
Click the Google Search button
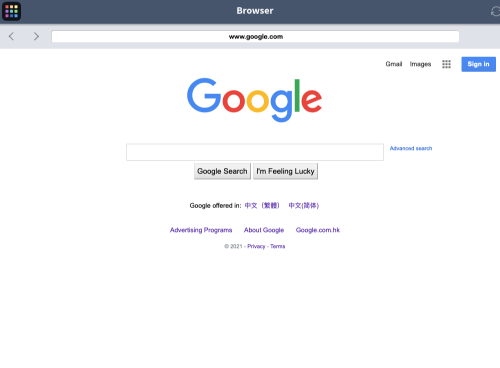pos(222,171)
